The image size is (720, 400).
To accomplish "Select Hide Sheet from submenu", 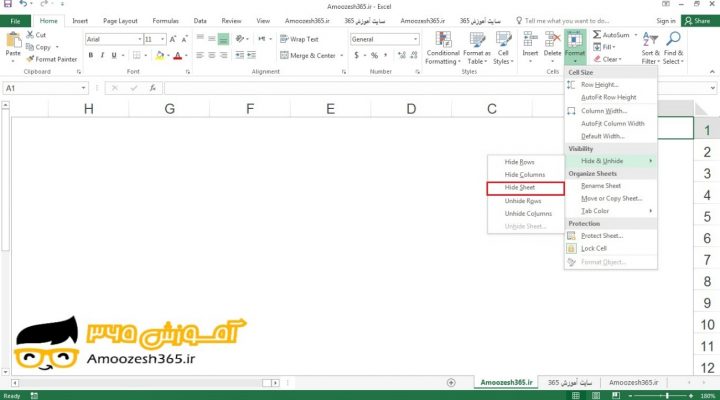I will point(526,188).
